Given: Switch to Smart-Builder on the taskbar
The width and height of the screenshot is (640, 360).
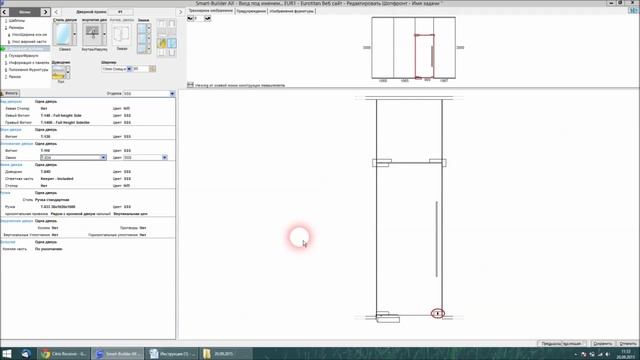Looking at the screenshot, I should coord(118,353).
